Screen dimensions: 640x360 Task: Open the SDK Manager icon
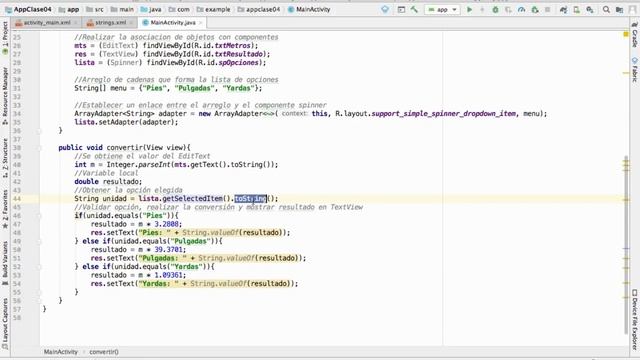pyautogui.click(x=590, y=9)
